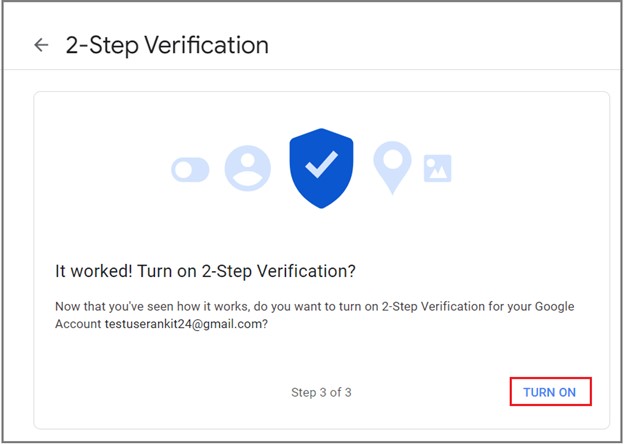Click the picture image icon
Image resolution: width=624 pixels, height=444 pixels.
point(437,168)
